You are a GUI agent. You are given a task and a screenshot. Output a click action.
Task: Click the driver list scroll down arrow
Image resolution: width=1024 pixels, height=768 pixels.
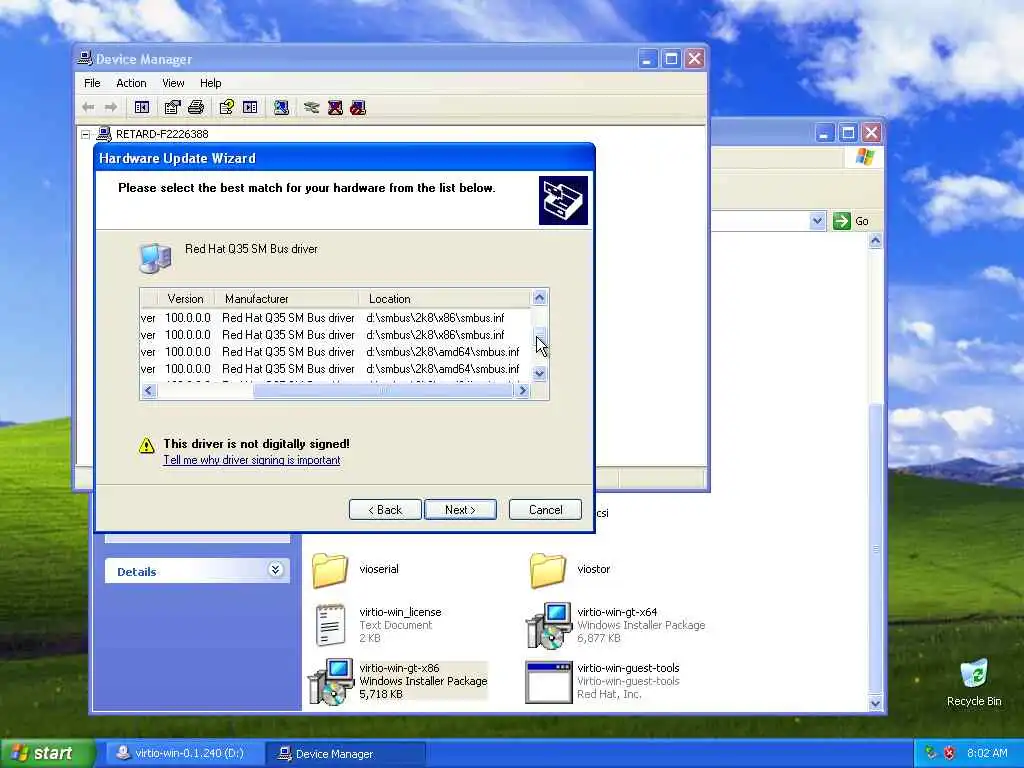[x=539, y=374]
